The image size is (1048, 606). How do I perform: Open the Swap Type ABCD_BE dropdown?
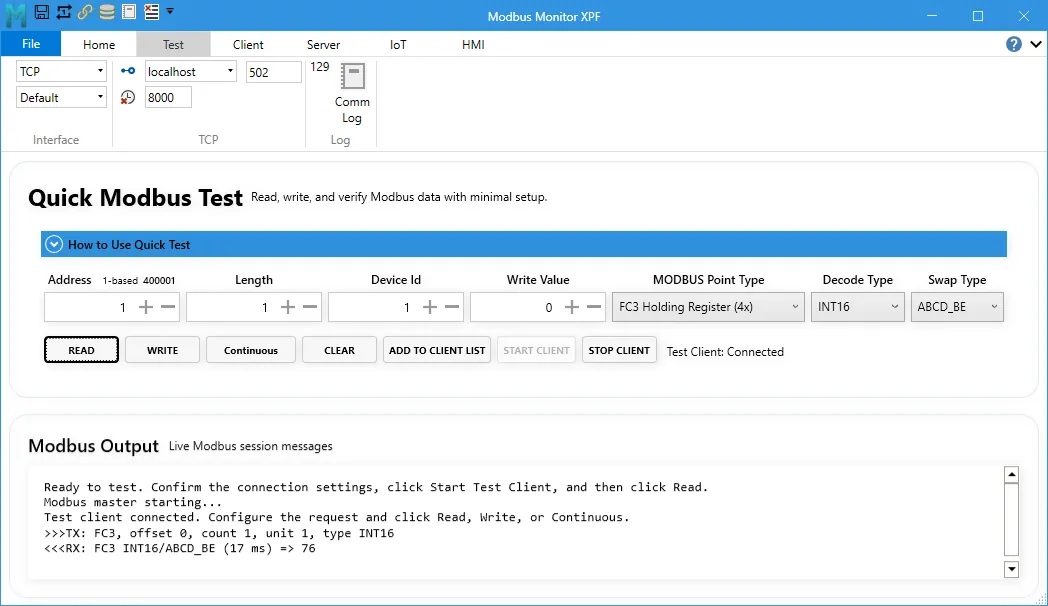point(957,307)
